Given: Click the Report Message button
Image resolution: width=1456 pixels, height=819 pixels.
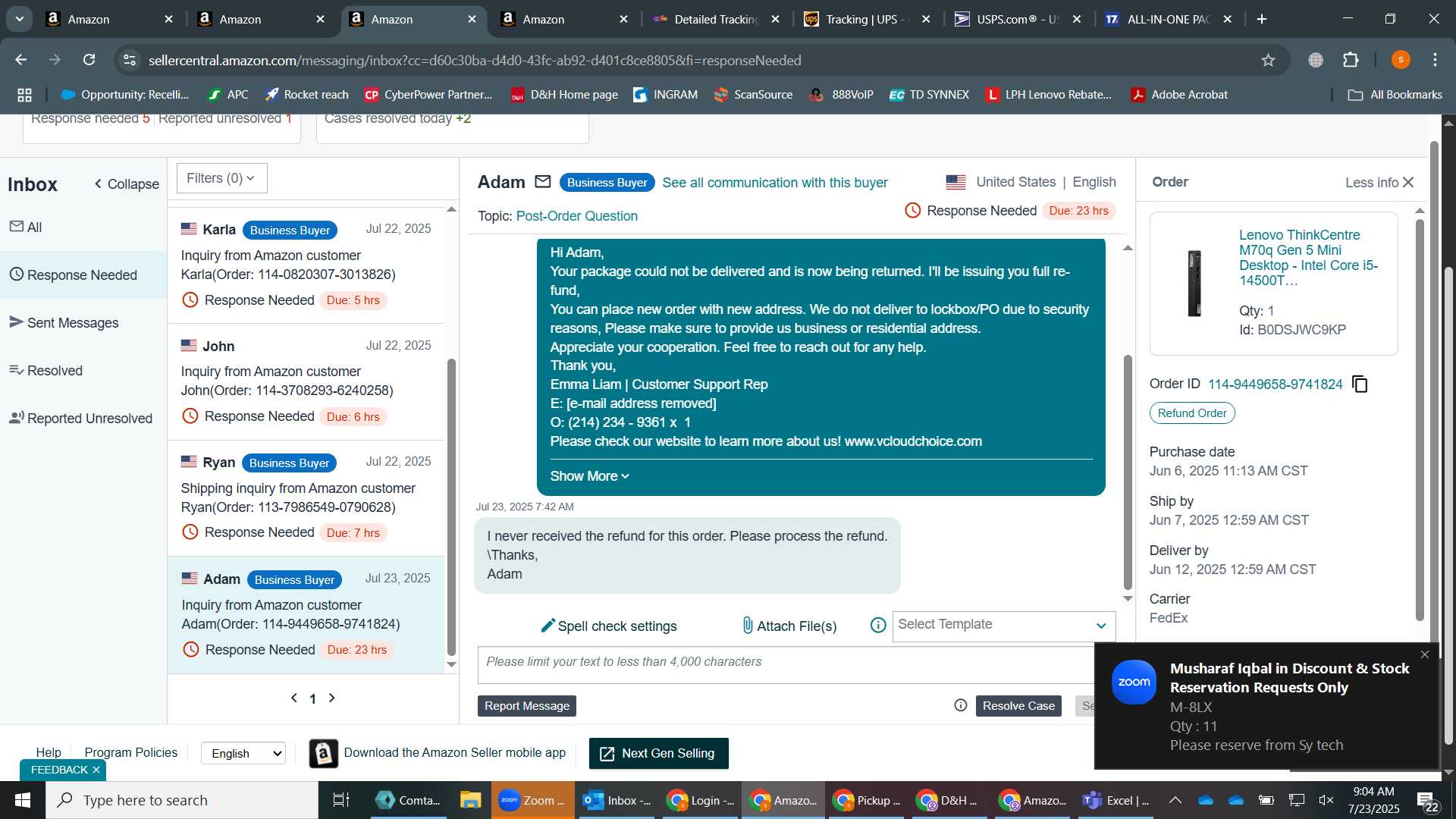Looking at the screenshot, I should tap(527, 706).
